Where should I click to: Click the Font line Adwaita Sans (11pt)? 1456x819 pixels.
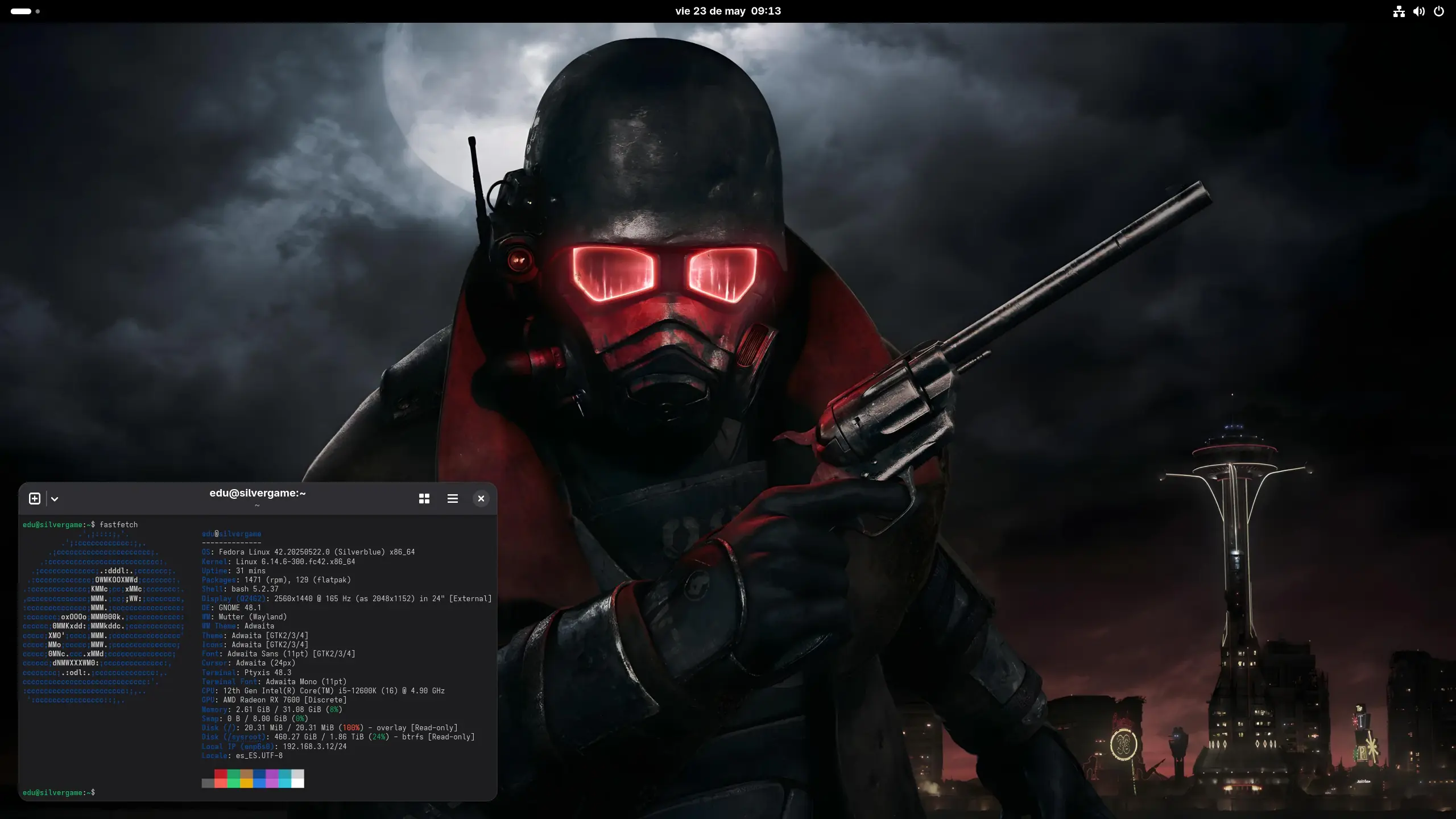[x=279, y=654]
